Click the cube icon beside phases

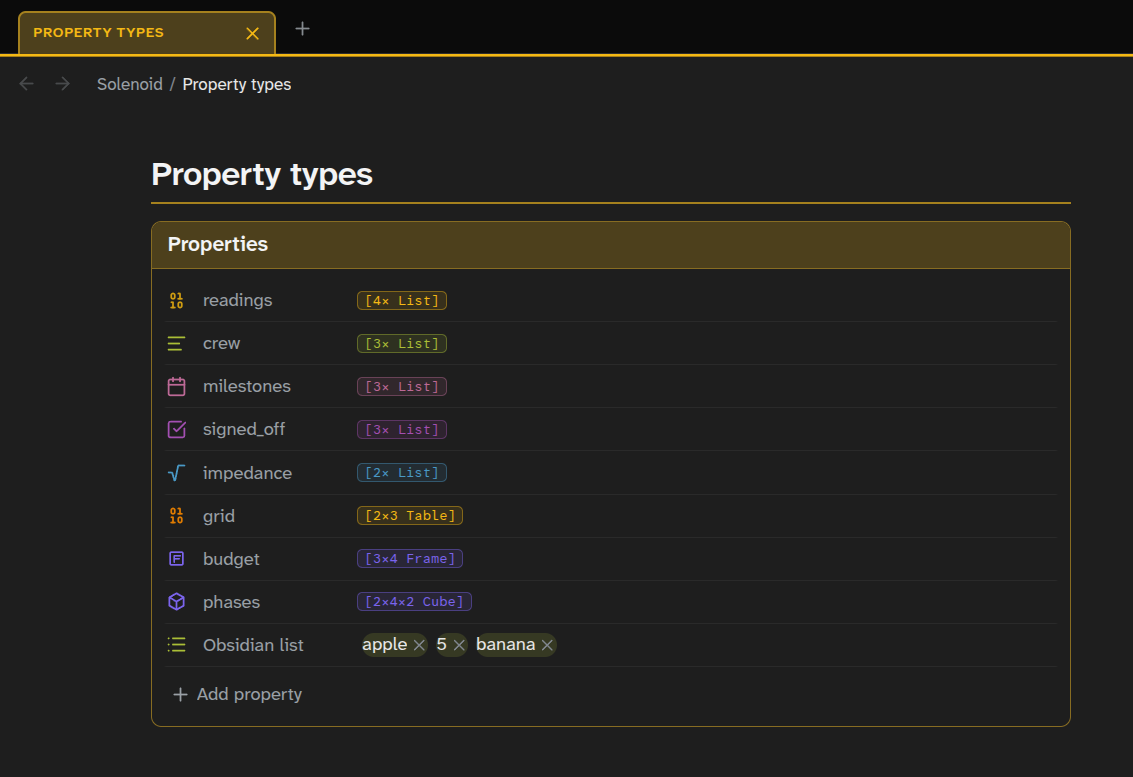click(176, 601)
